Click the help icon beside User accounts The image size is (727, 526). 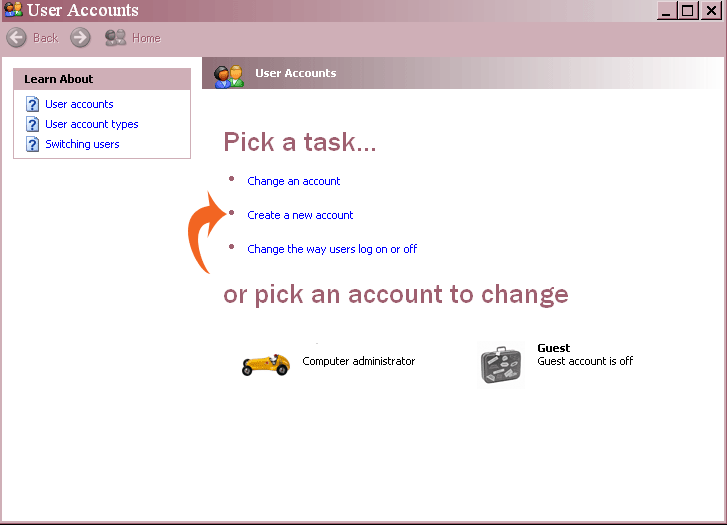click(x=32, y=104)
